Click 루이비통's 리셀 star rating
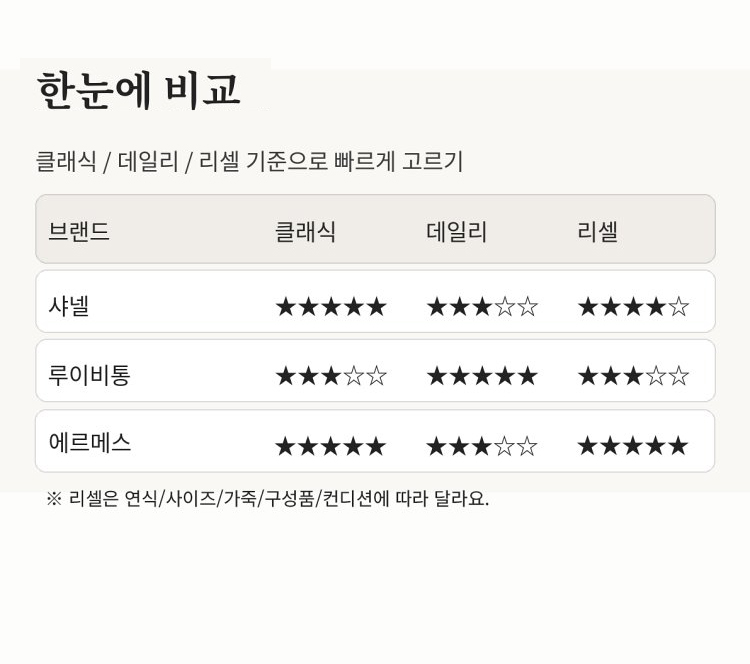The height and width of the screenshot is (664, 750). tap(632, 376)
